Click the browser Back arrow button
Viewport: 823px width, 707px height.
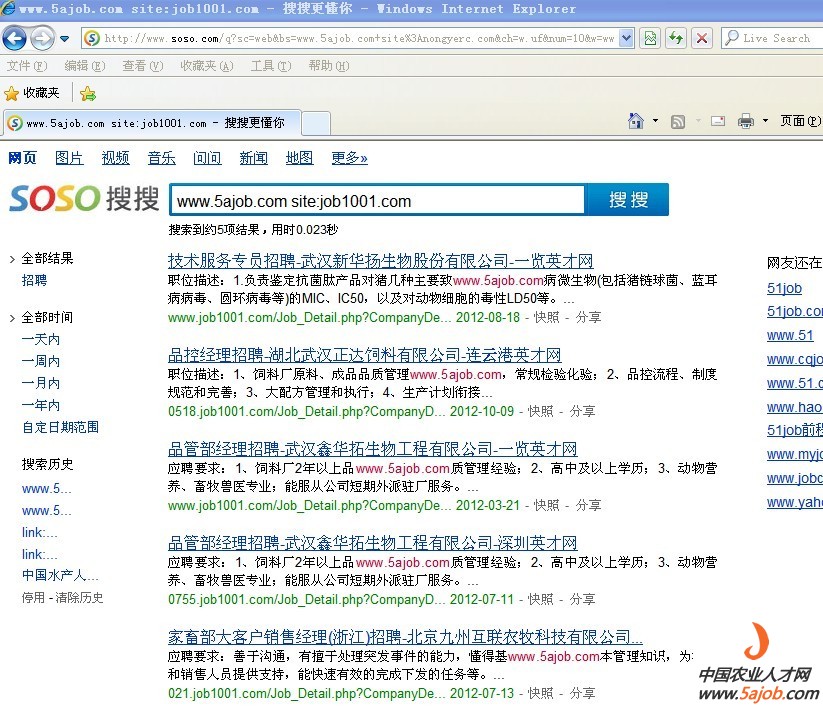click(15, 39)
